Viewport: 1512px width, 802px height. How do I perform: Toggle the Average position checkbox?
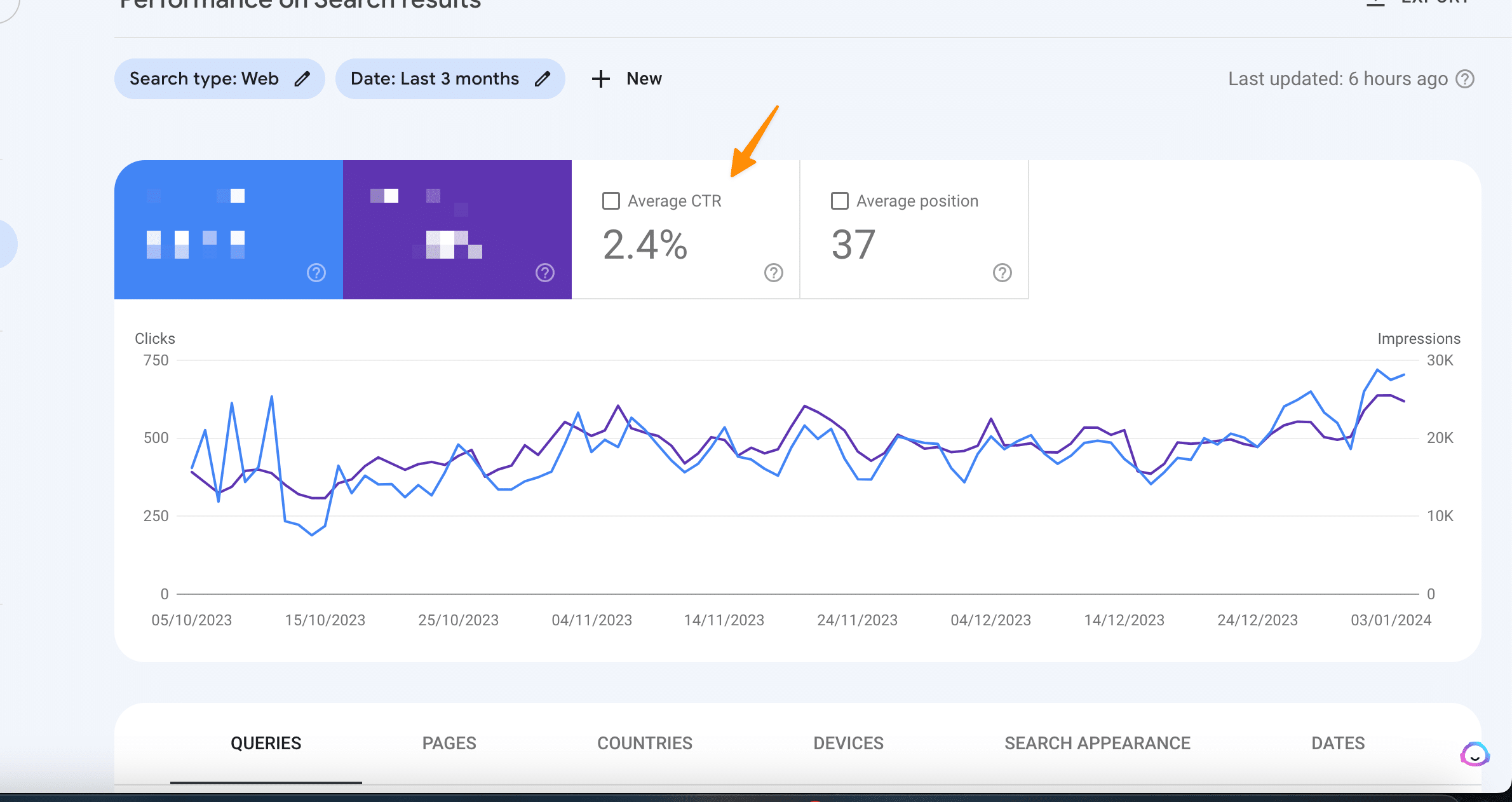[839, 201]
